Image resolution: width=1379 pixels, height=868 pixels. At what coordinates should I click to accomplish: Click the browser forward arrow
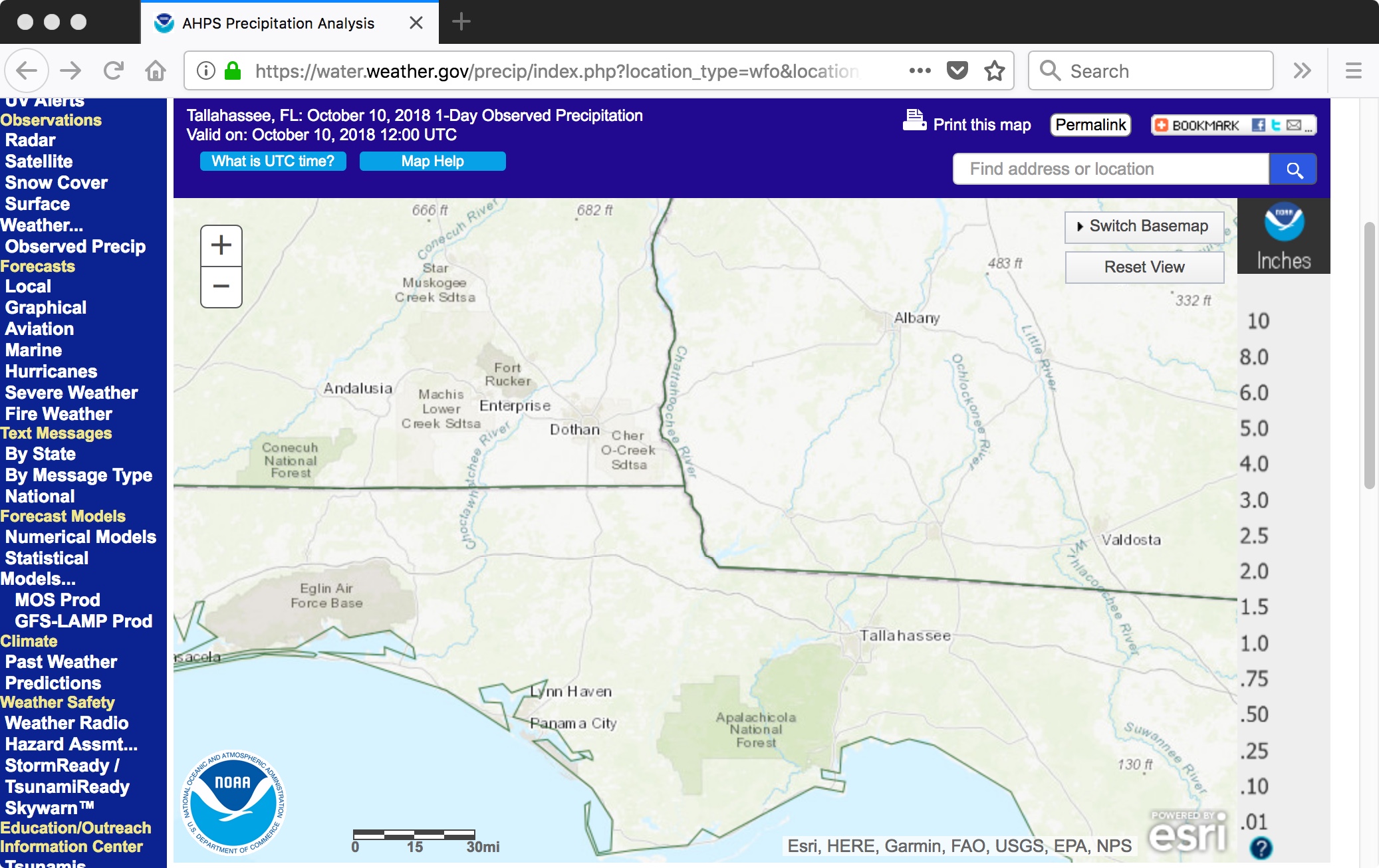point(70,70)
